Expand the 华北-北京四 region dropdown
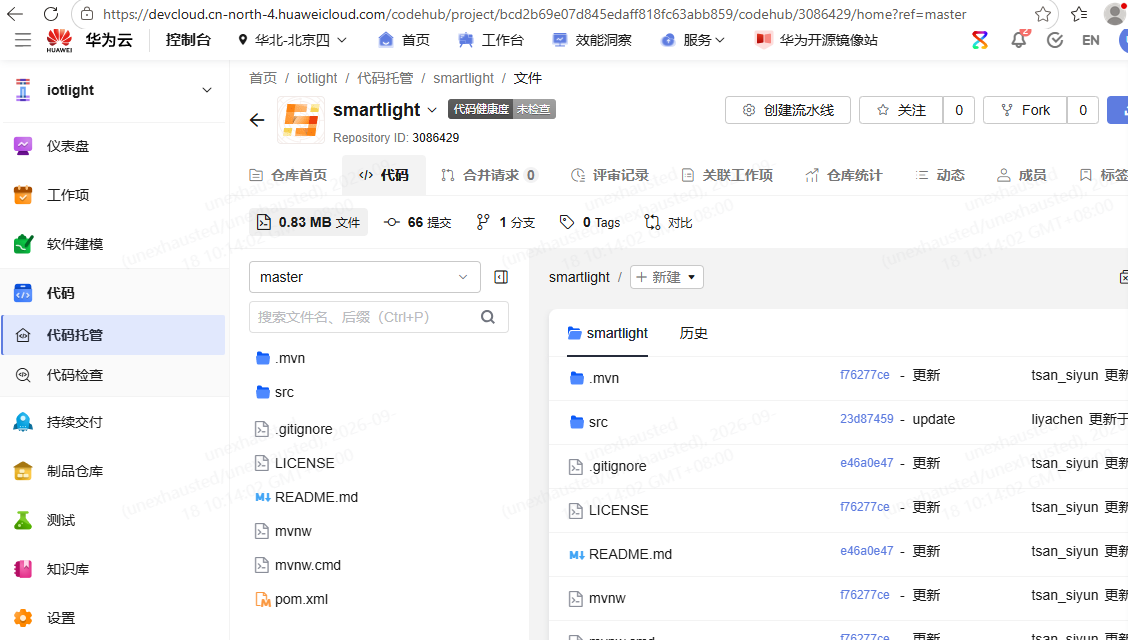Viewport: 1128px width, 640px height. pos(293,40)
